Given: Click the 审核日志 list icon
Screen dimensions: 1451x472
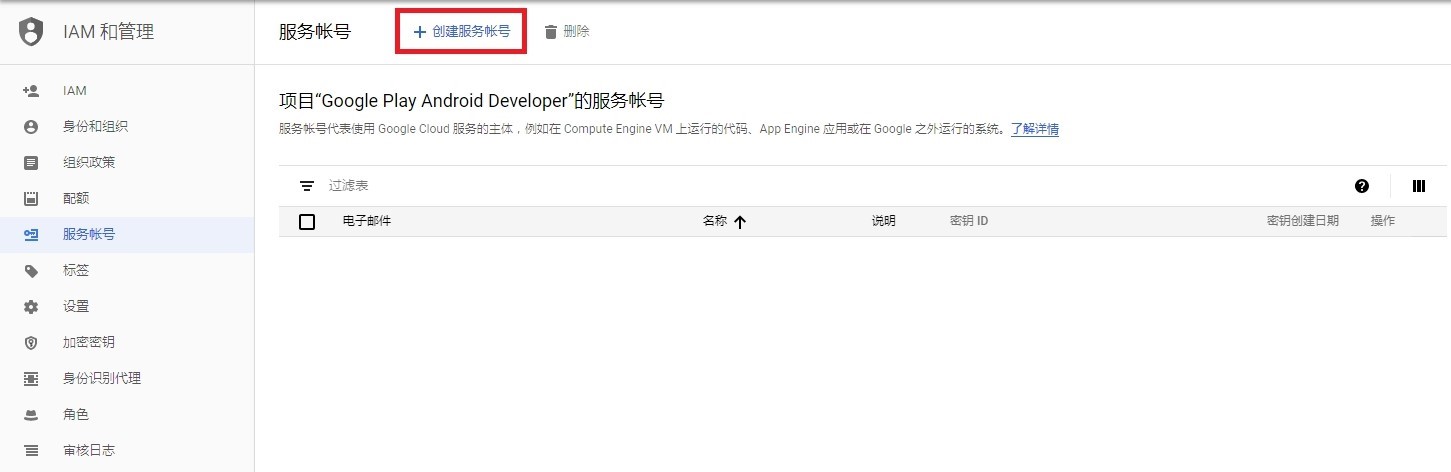Looking at the screenshot, I should pyautogui.click(x=31, y=451).
